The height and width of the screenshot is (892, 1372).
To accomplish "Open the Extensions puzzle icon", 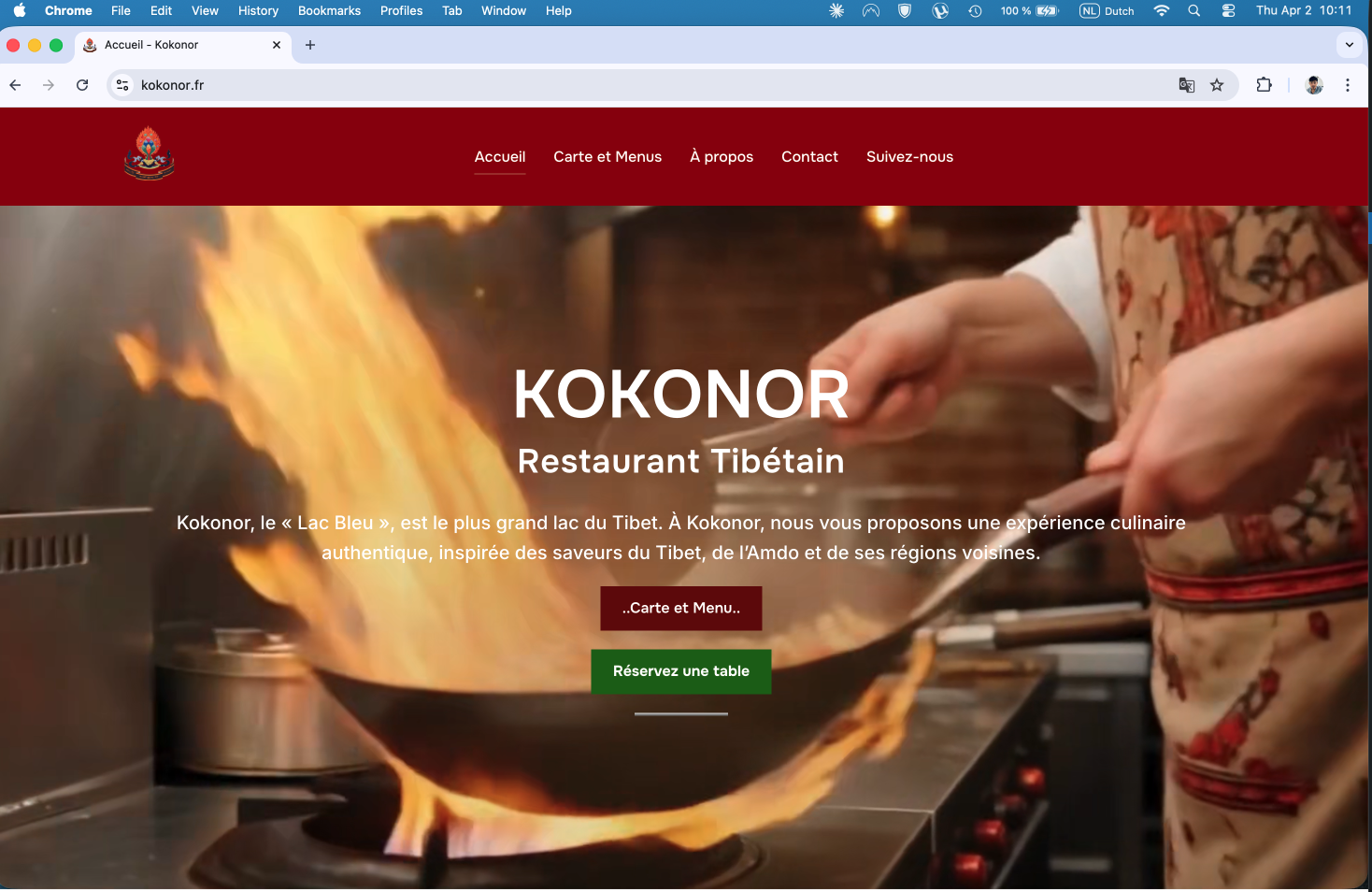I will (x=1264, y=85).
